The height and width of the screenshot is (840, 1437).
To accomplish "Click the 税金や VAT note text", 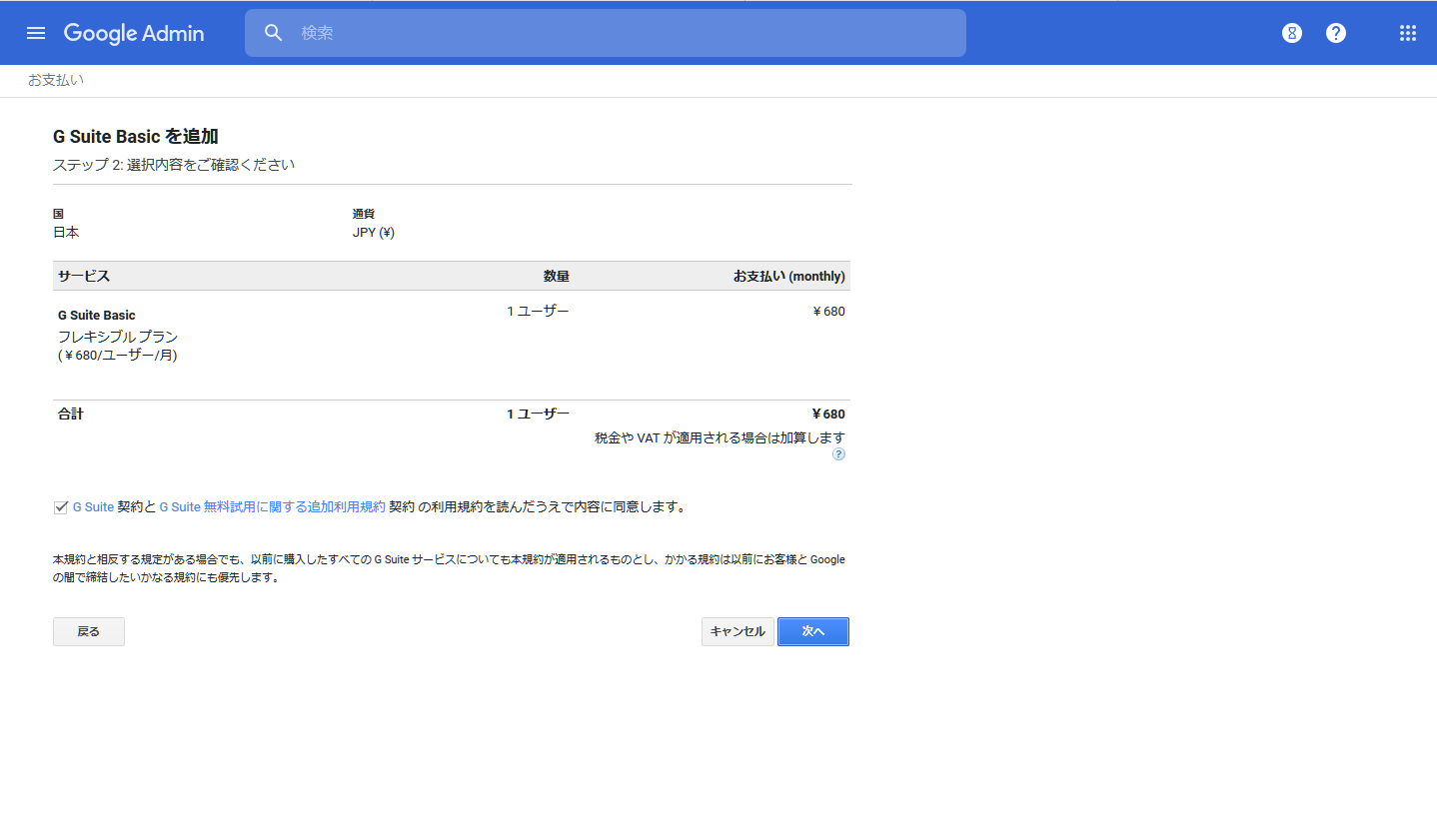I will 719,437.
